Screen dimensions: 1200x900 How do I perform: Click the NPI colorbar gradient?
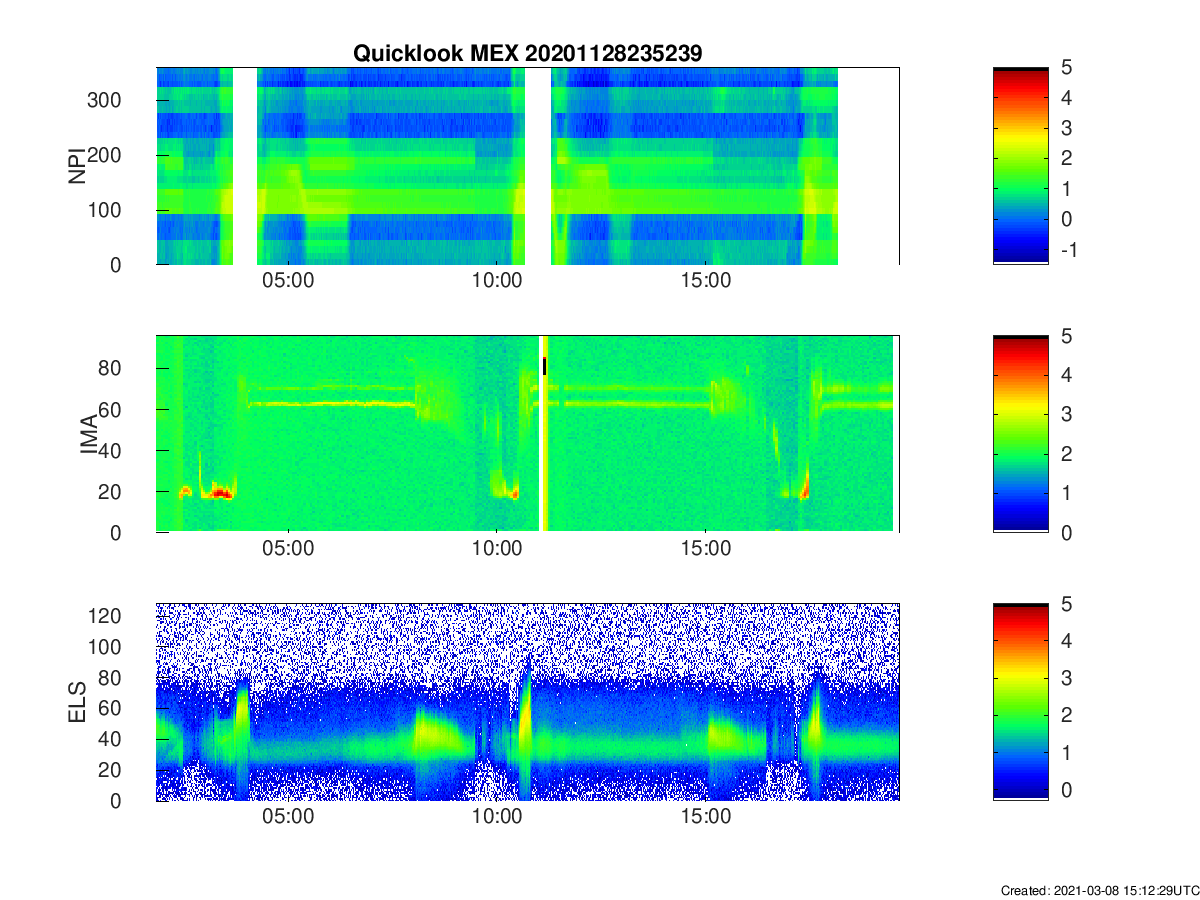pyautogui.click(x=1021, y=166)
